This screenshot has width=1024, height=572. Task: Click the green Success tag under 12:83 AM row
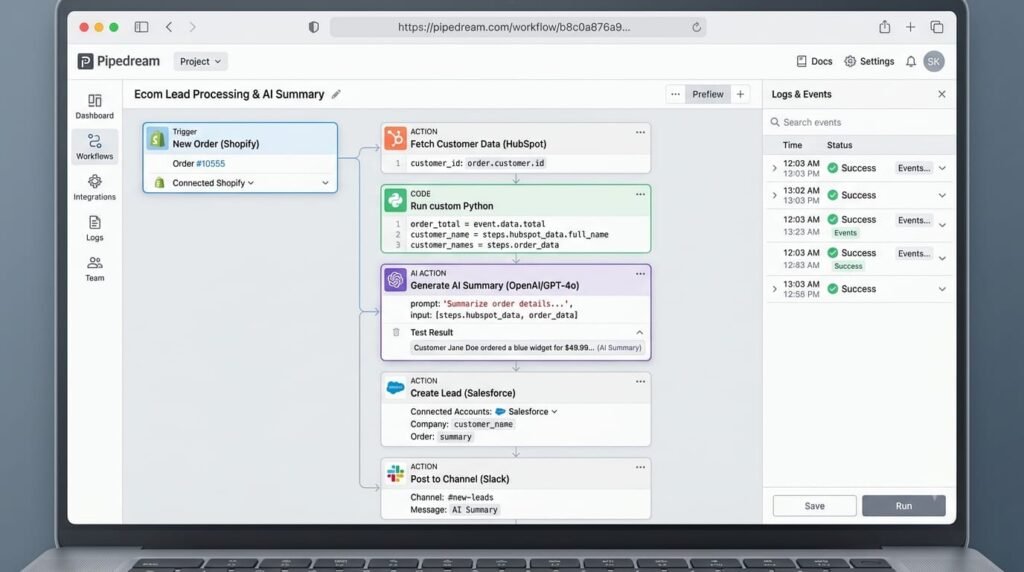tap(848, 266)
